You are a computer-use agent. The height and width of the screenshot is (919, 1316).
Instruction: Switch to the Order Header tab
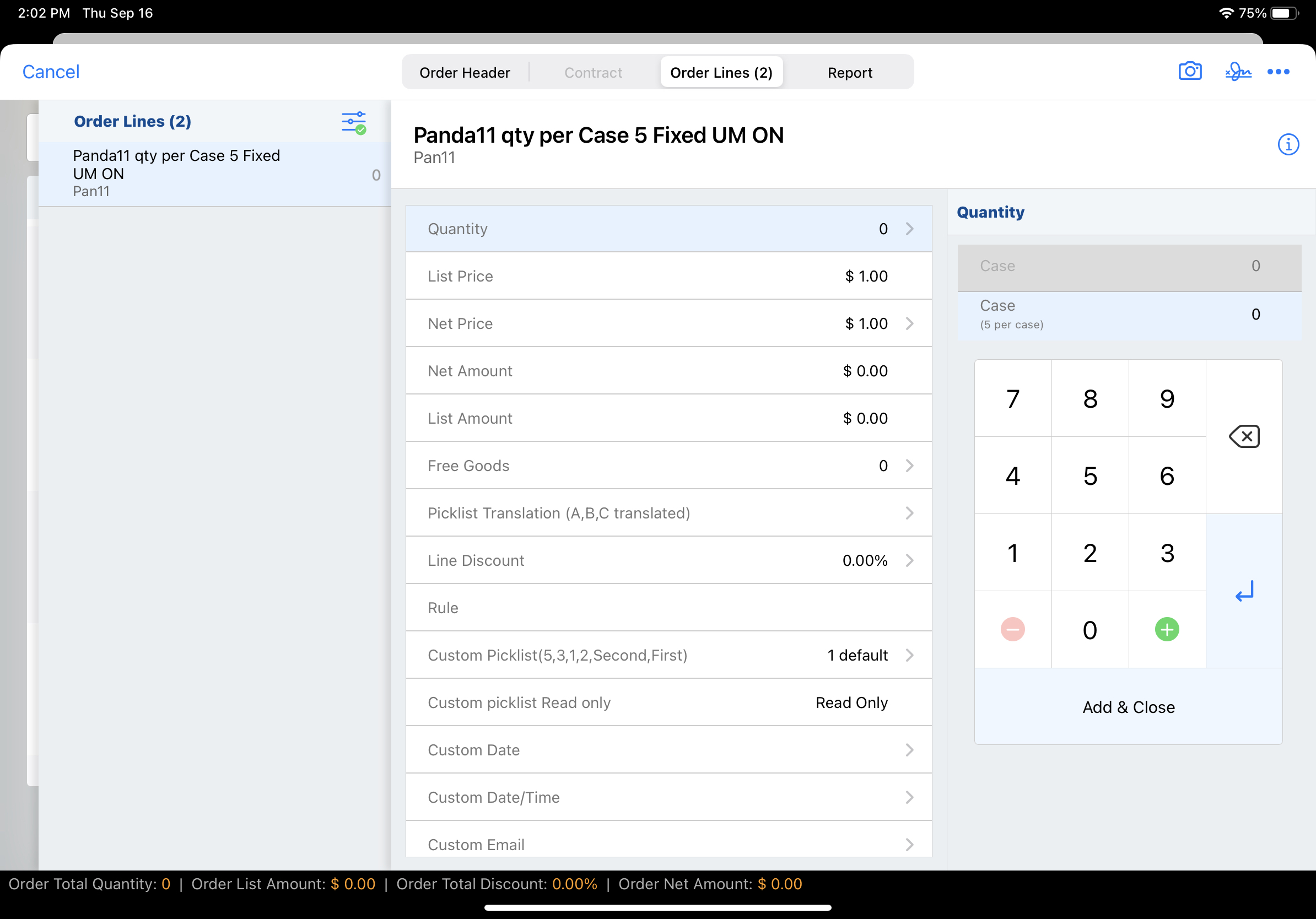464,73
